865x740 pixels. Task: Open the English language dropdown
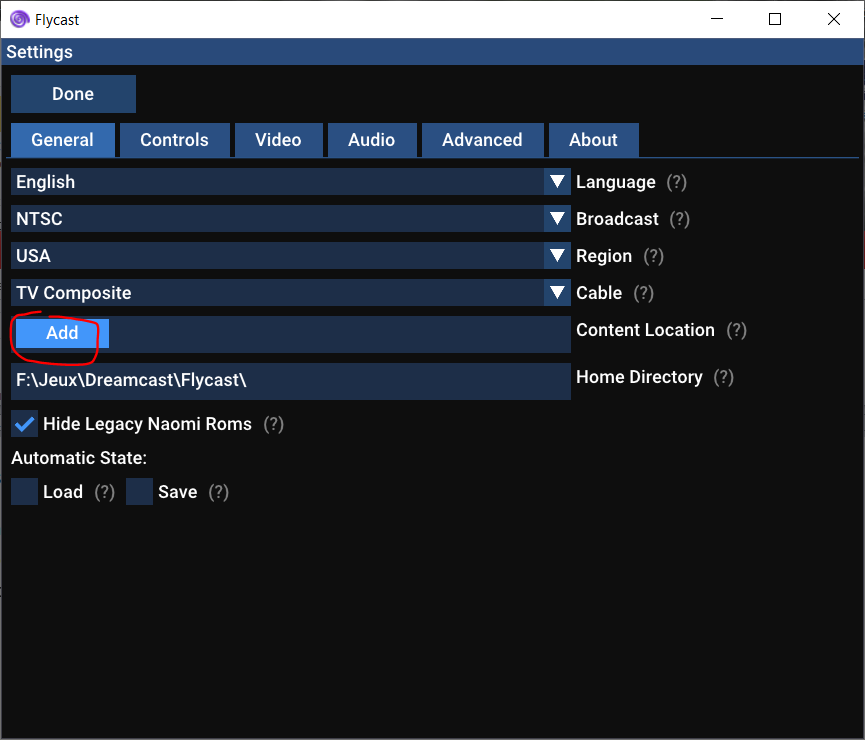290,182
